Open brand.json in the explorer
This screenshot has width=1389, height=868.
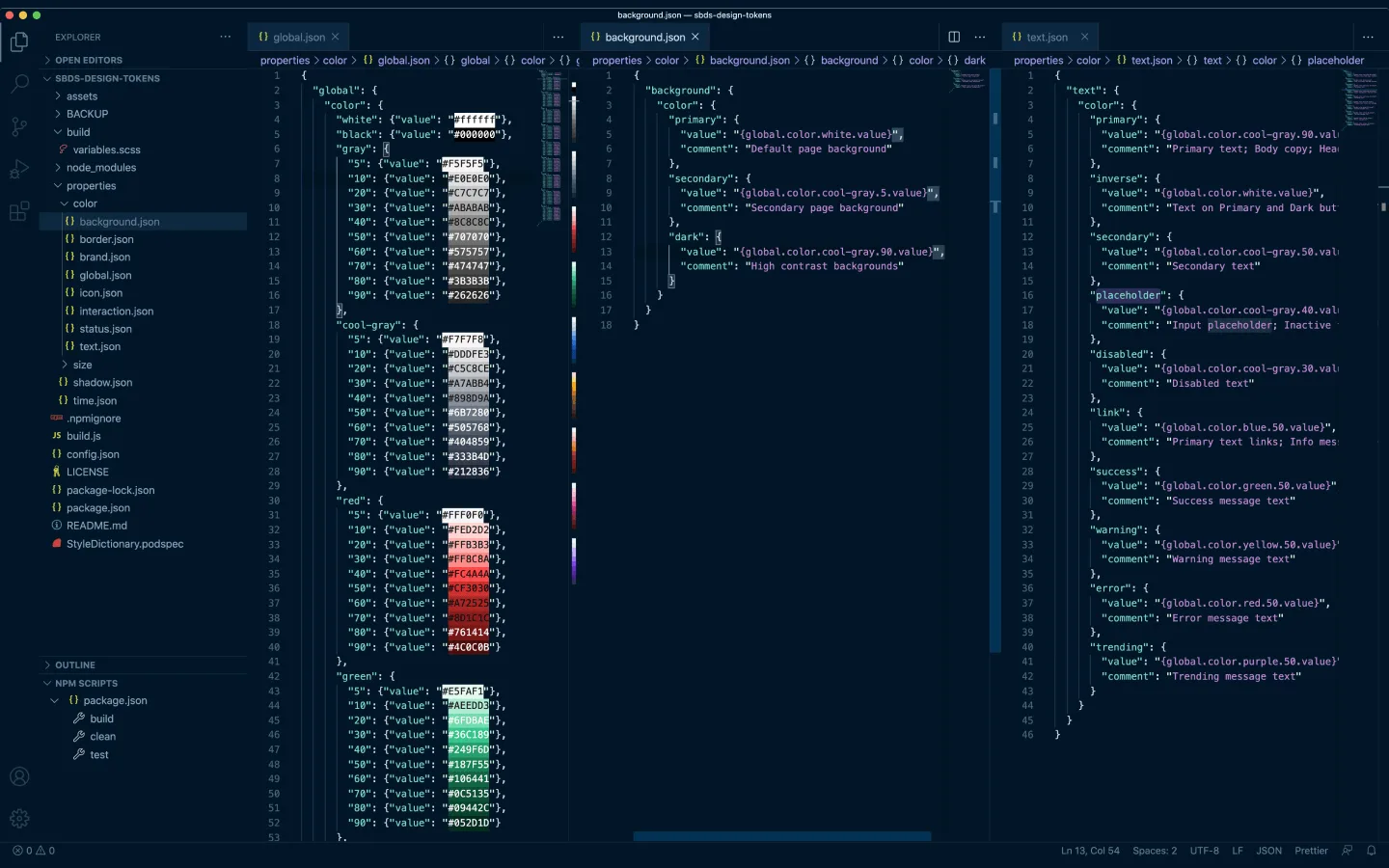click(x=104, y=258)
